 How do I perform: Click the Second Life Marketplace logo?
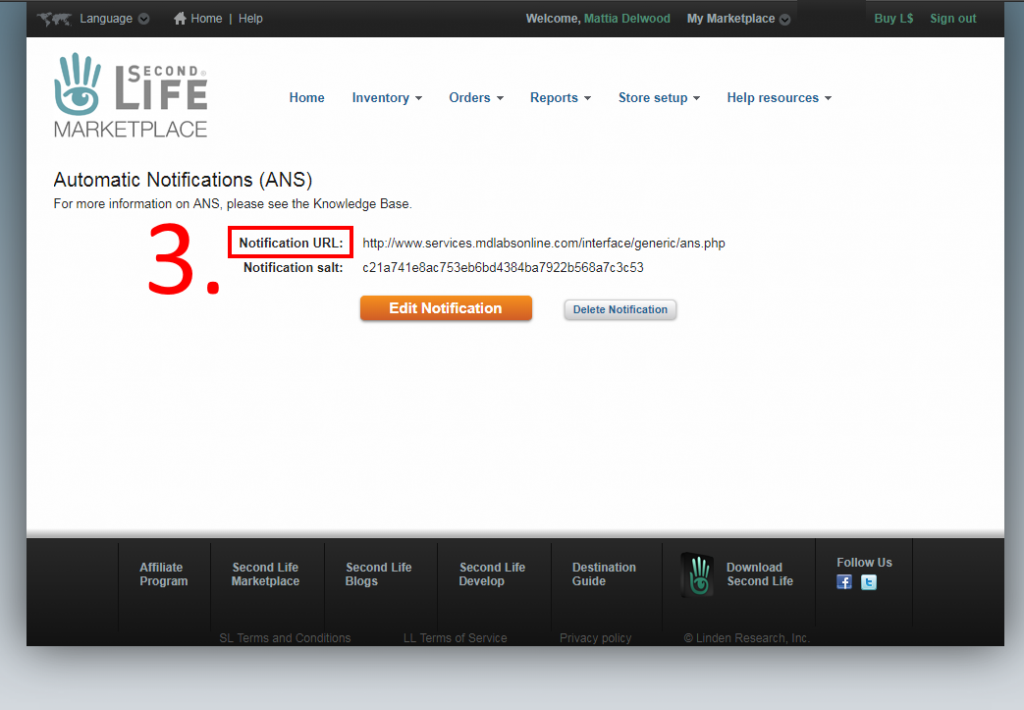[131, 95]
